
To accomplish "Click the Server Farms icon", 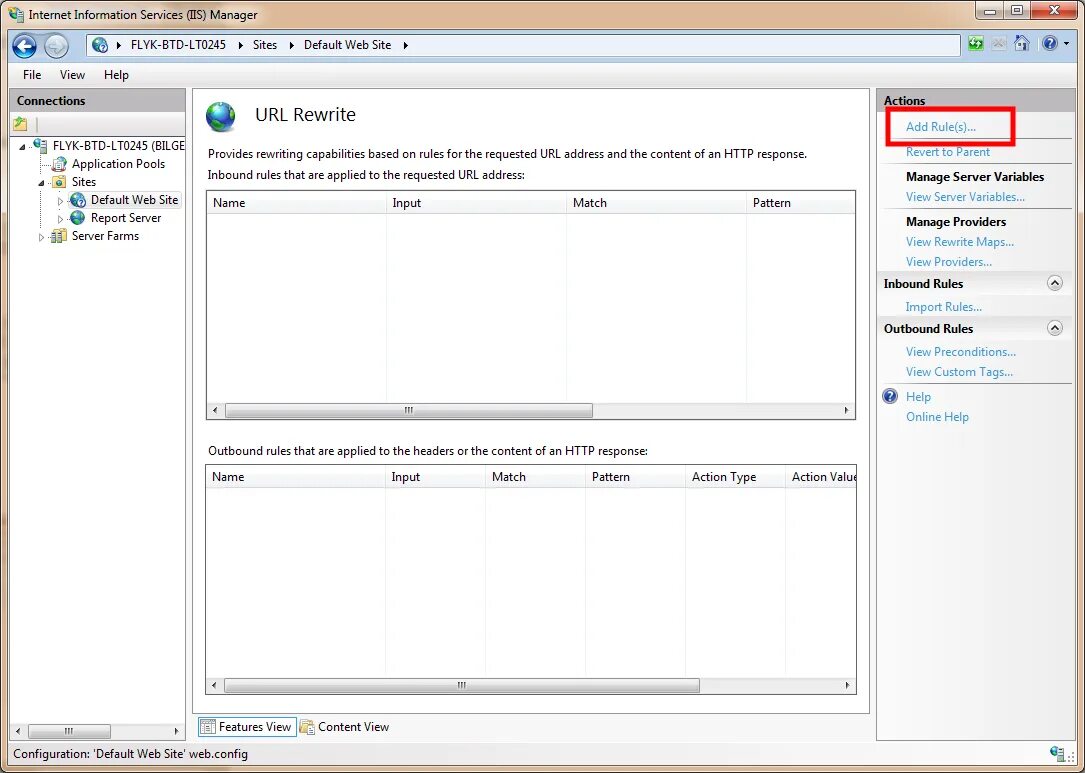I will (60, 236).
